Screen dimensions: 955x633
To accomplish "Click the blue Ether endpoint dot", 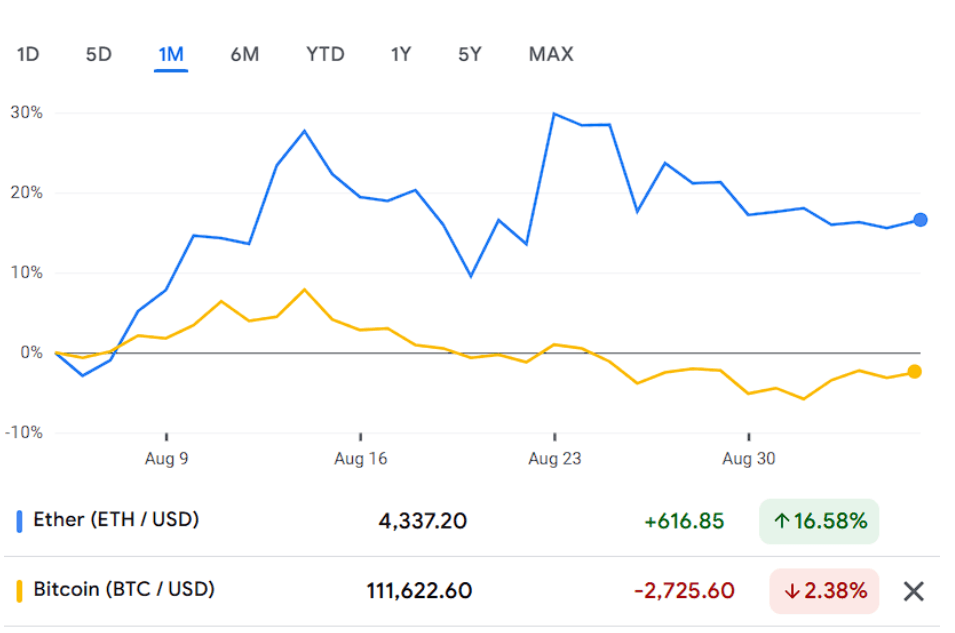I will [x=920, y=220].
